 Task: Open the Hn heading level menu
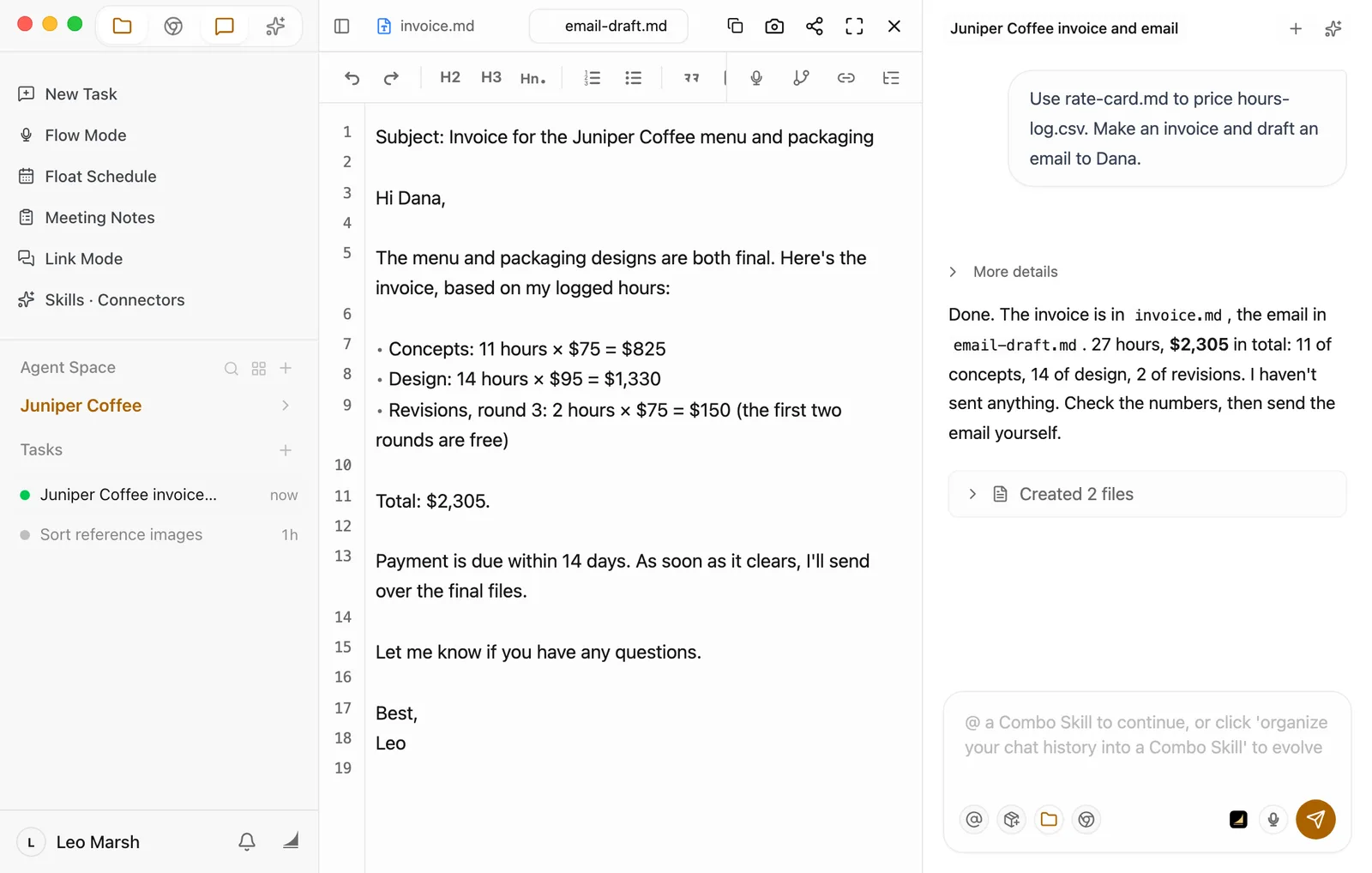click(533, 78)
